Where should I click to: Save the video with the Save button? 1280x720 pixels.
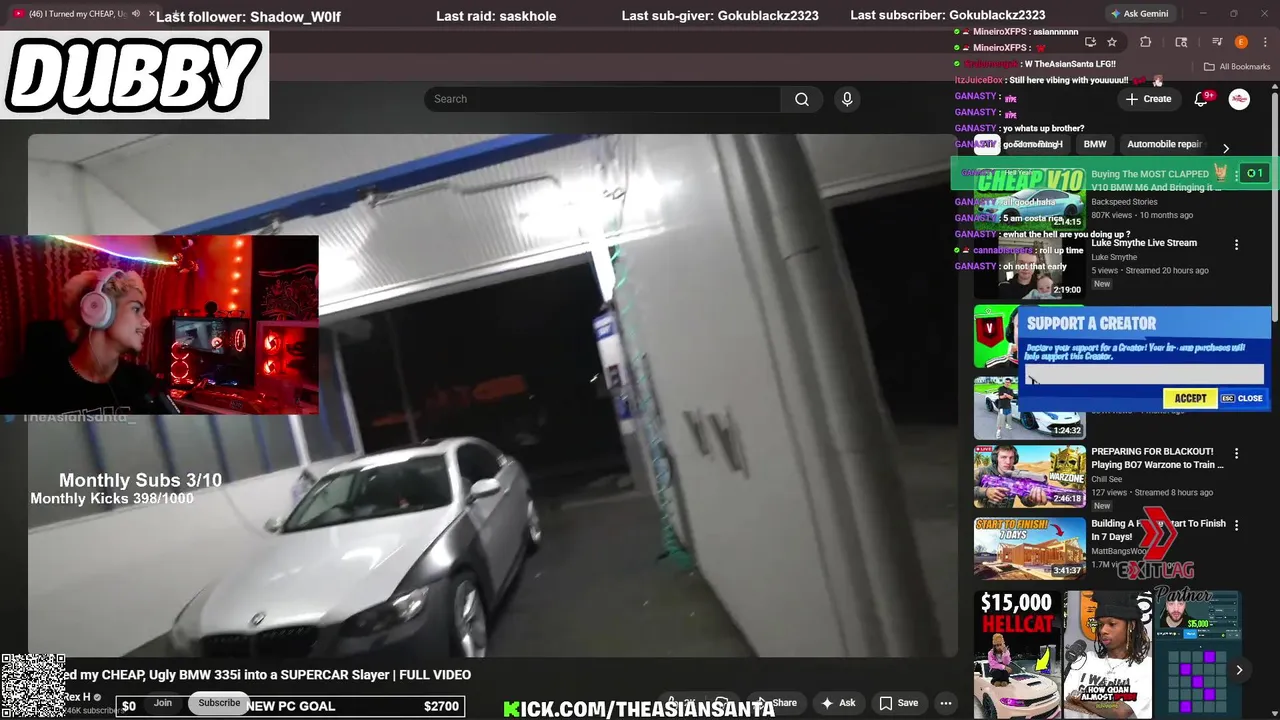click(898, 703)
